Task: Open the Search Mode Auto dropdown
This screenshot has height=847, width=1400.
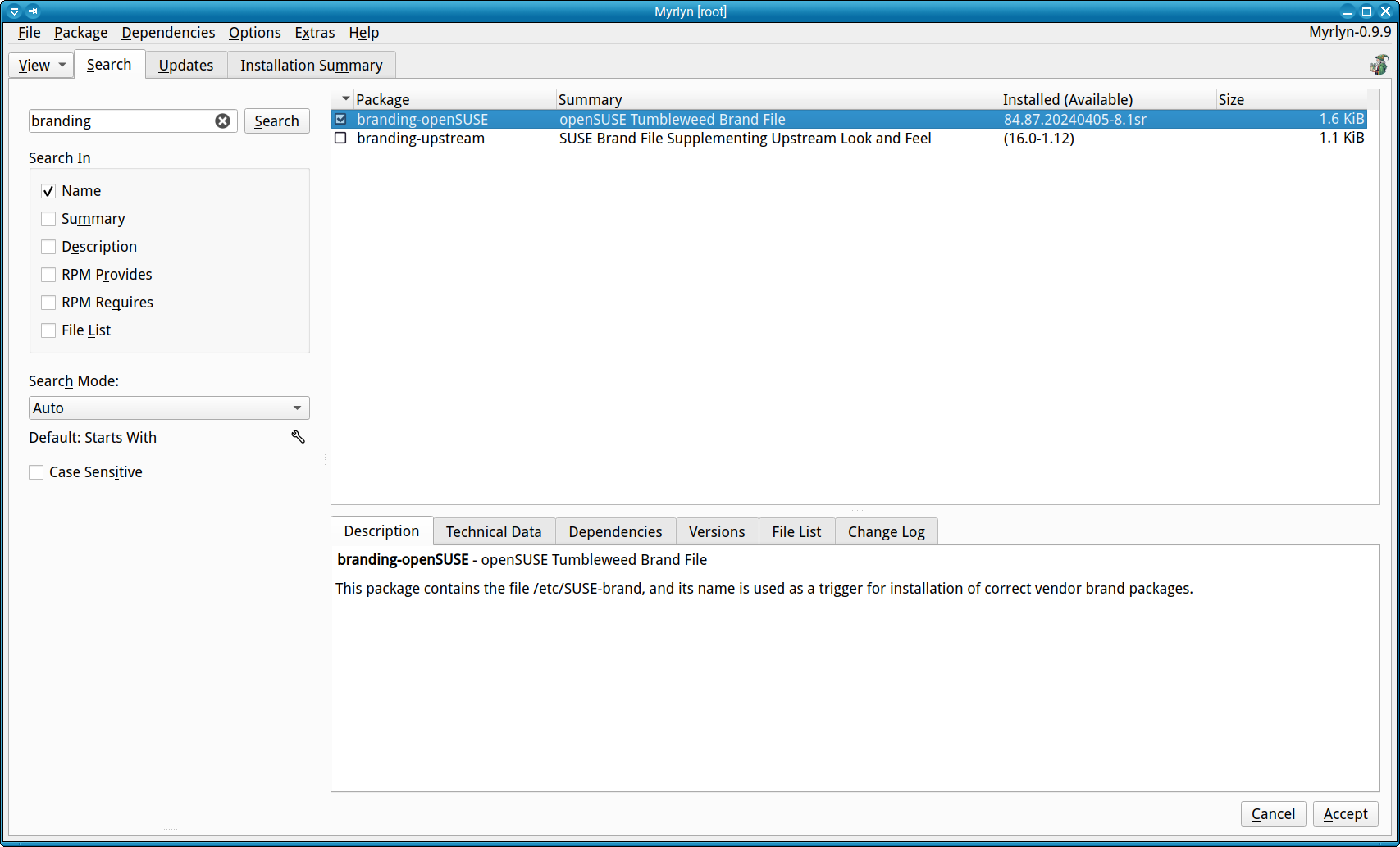Action: tap(169, 408)
